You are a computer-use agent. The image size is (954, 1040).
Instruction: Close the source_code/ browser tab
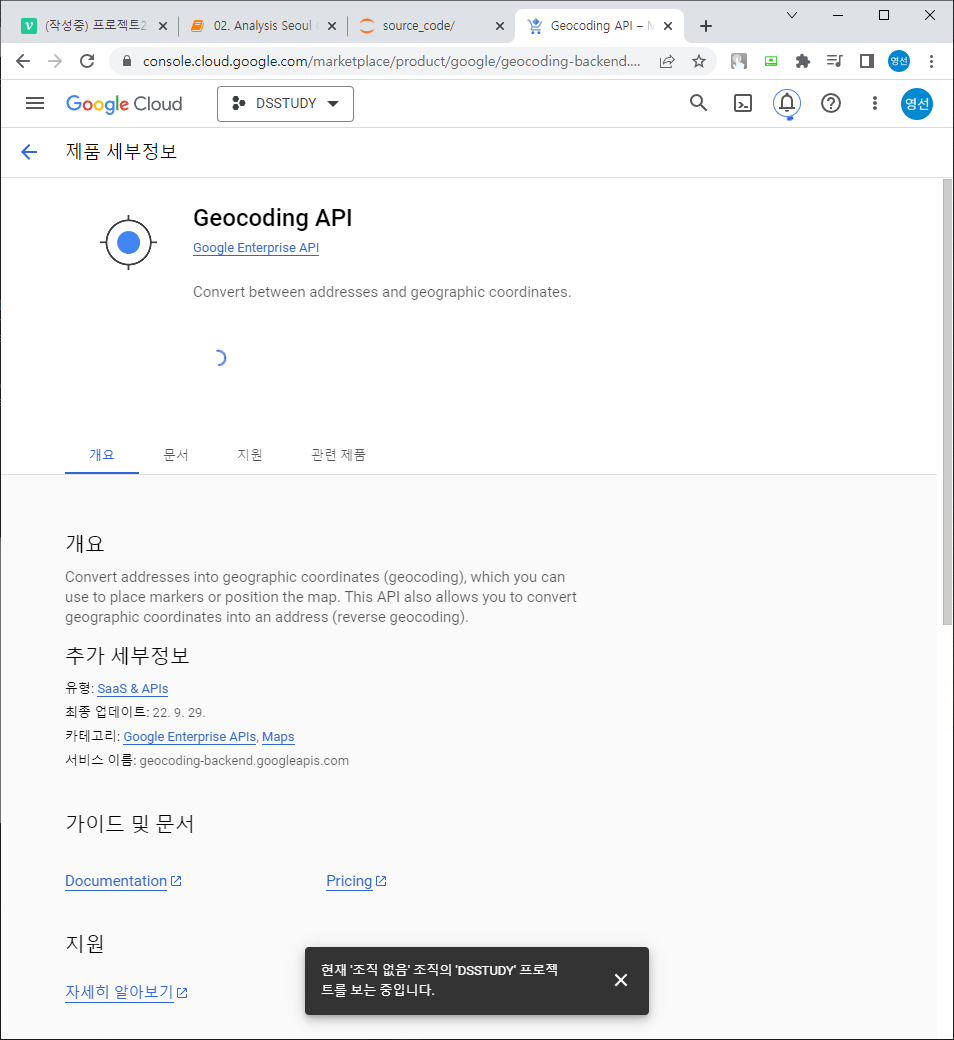tap(500, 26)
